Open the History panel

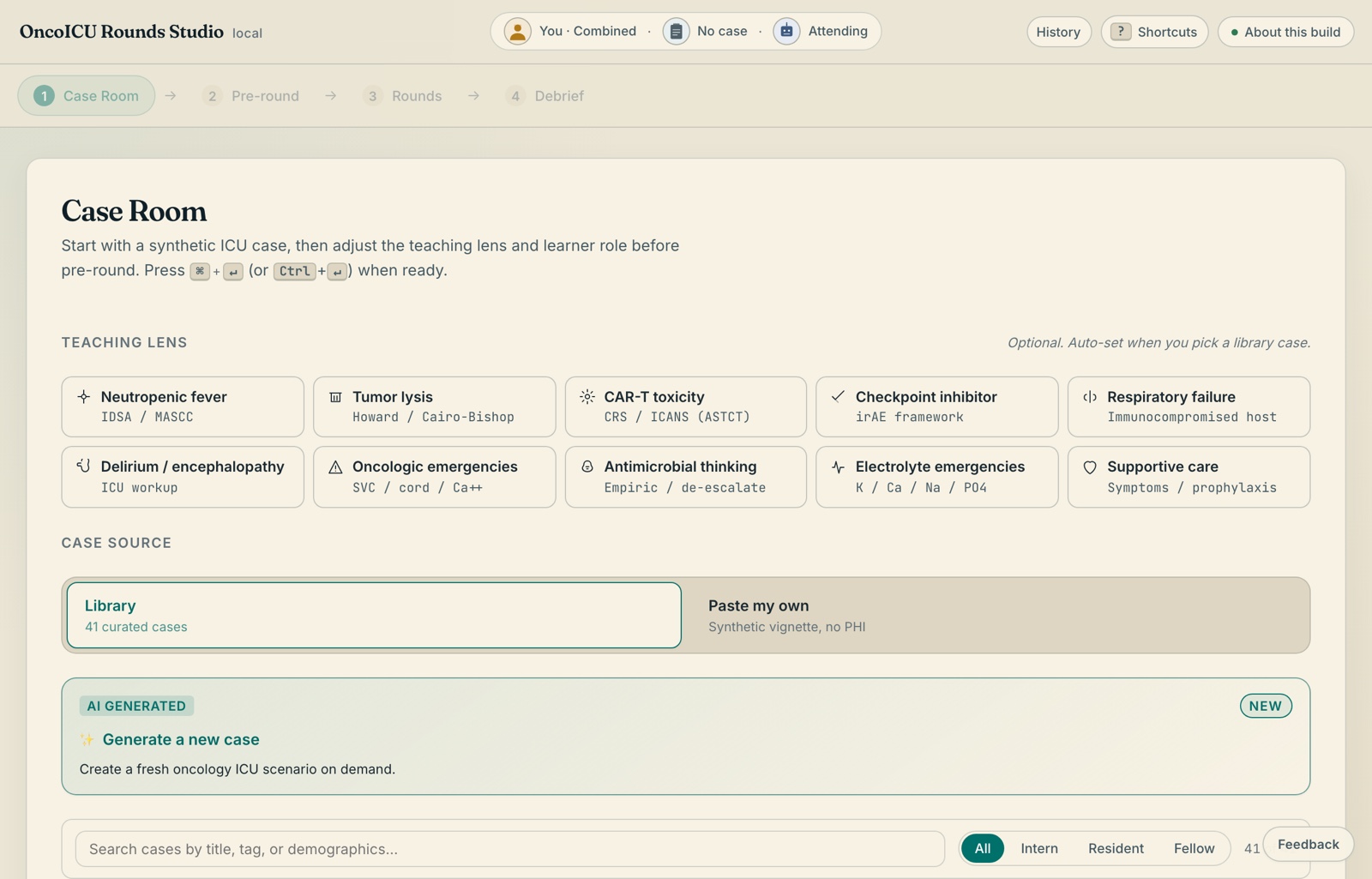[x=1059, y=32]
